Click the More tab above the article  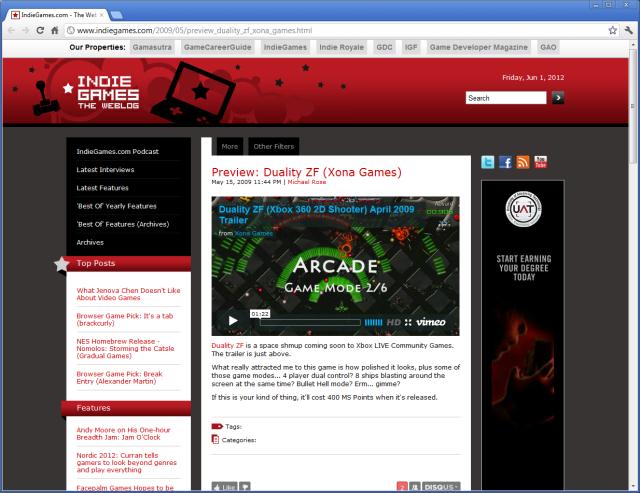point(229,146)
